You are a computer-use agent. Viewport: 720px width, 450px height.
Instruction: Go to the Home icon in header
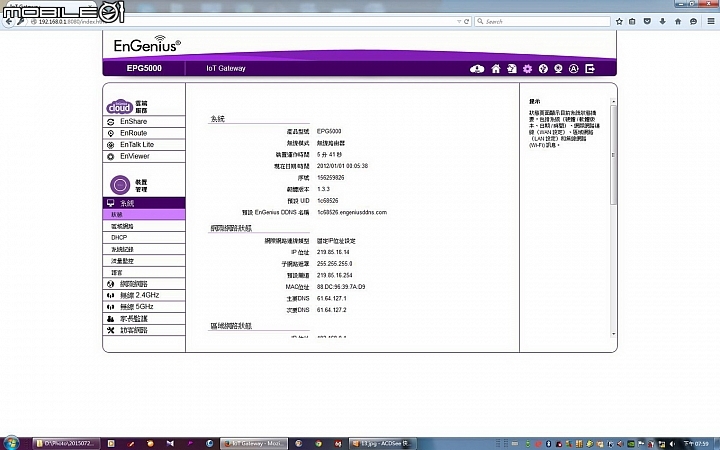(495, 69)
